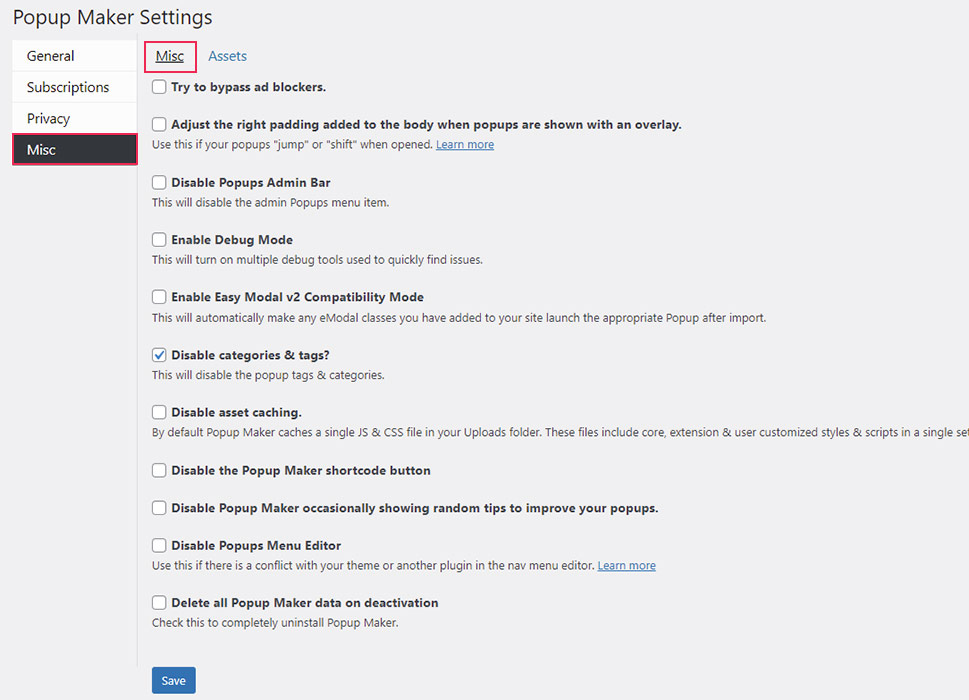Open Learn more link about padding
Image resolution: width=969 pixels, height=700 pixels.
click(x=465, y=145)
